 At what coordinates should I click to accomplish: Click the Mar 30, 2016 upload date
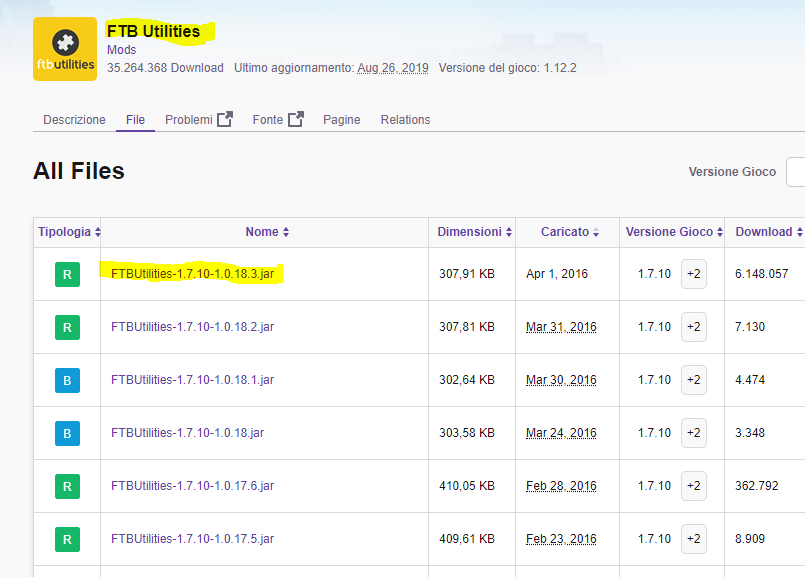[561, 380]
